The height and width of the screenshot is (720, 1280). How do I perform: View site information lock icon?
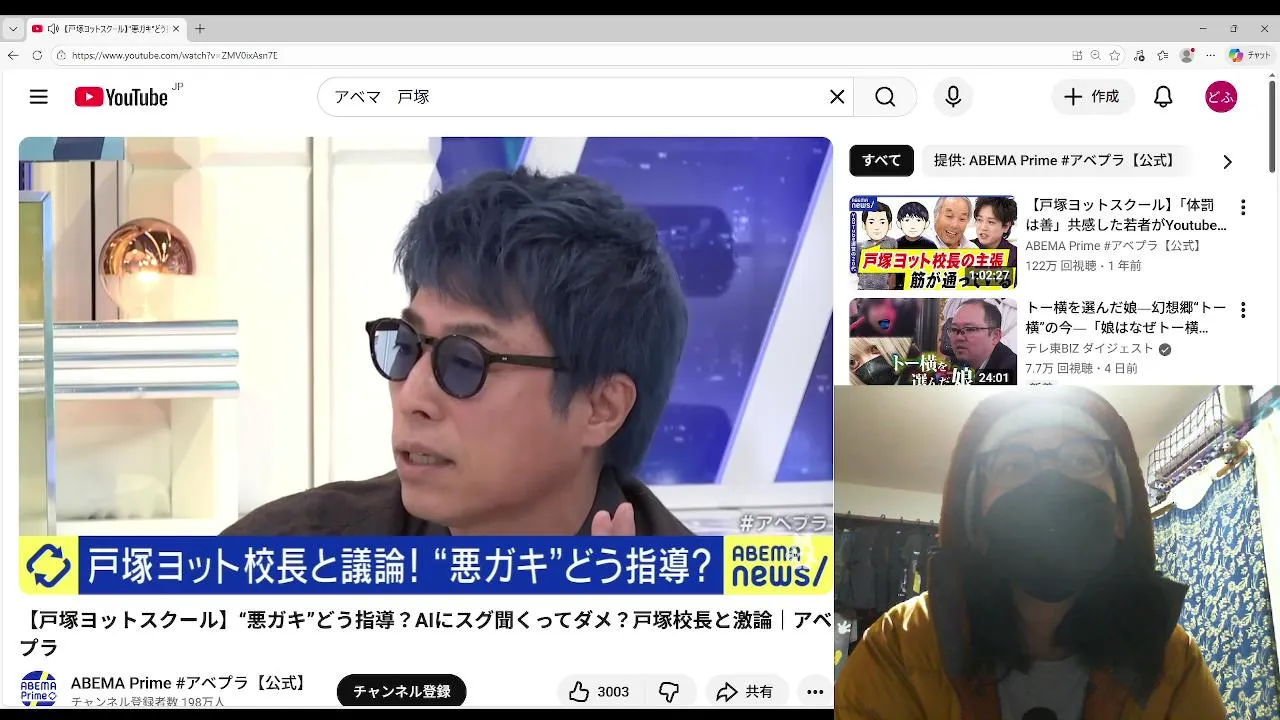coord(61,56)
